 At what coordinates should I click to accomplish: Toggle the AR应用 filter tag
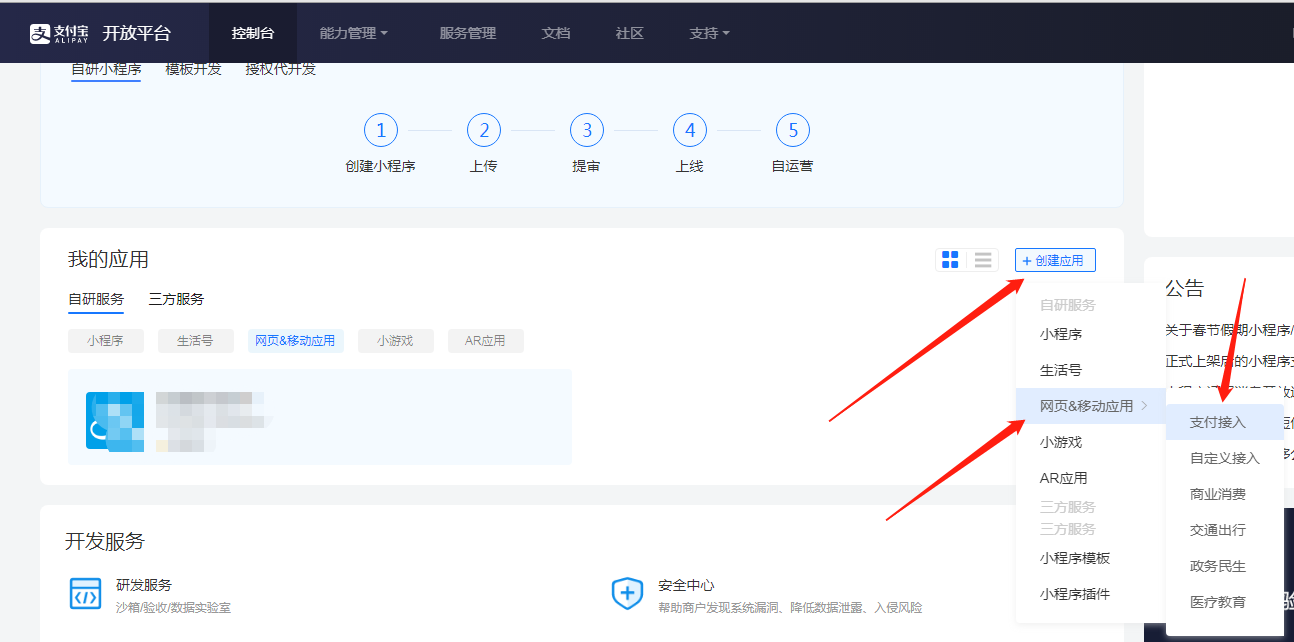tap(485, 341)
